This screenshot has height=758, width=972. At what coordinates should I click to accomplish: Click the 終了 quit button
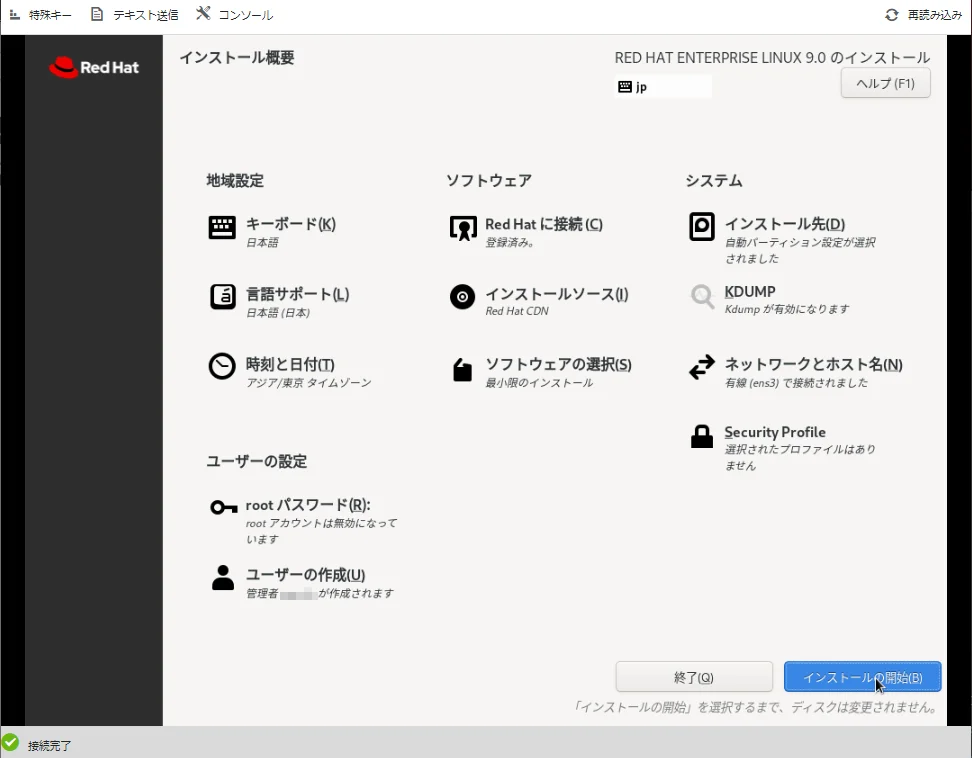coord(694,677)
